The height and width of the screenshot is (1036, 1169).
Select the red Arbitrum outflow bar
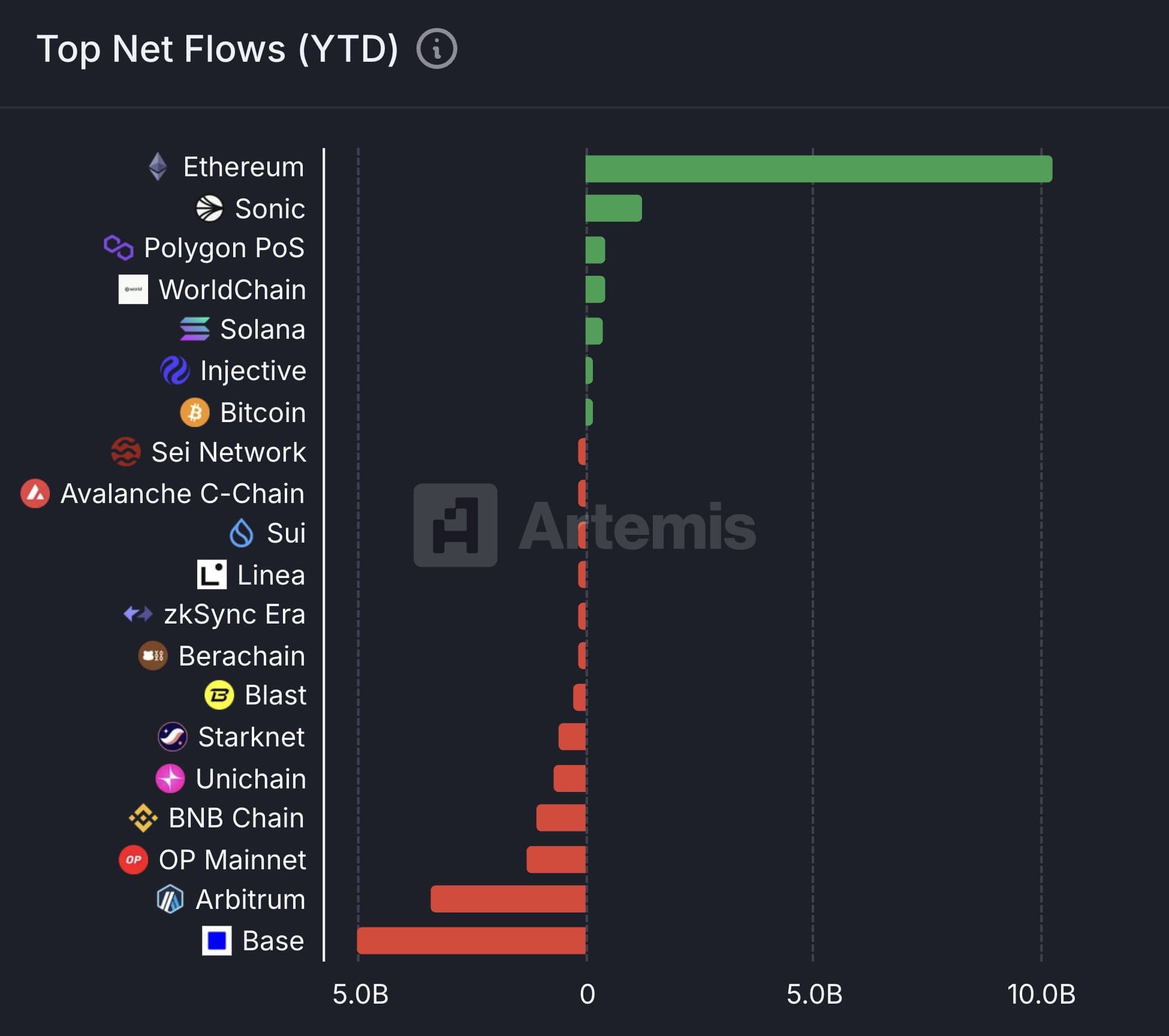(x=508, y=899)
